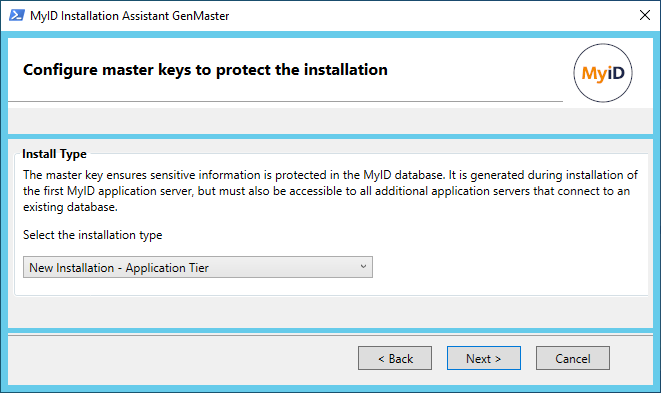Screen dimensions: 661x393
Task: Expand the dropdown using its chevron arrow
Action: pos(363,267)
